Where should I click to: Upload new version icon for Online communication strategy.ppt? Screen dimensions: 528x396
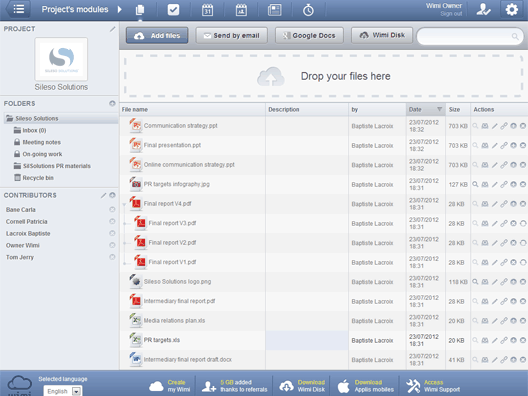(x=513, y=165)
